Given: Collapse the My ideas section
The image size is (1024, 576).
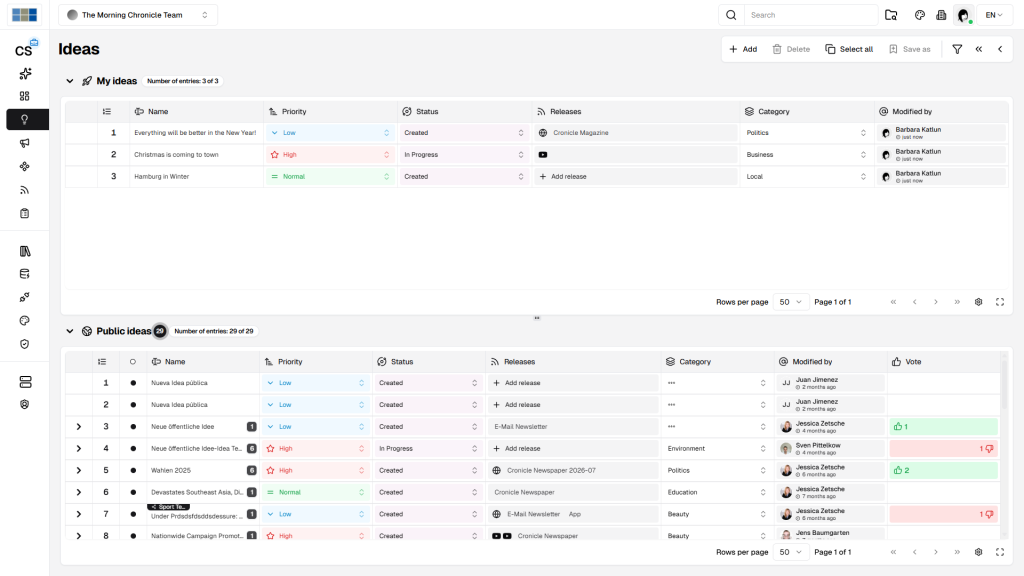Looking at the screenshot, I should tap(70, 81).
